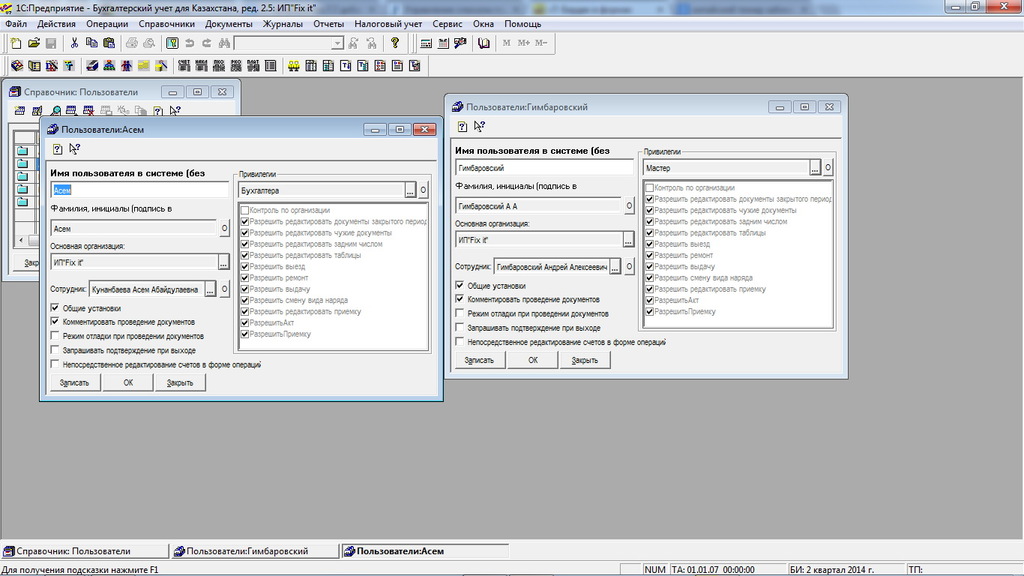Open the Справочники menu
This screenshot has height=576, width=1024.
click(x=167, y=24)
